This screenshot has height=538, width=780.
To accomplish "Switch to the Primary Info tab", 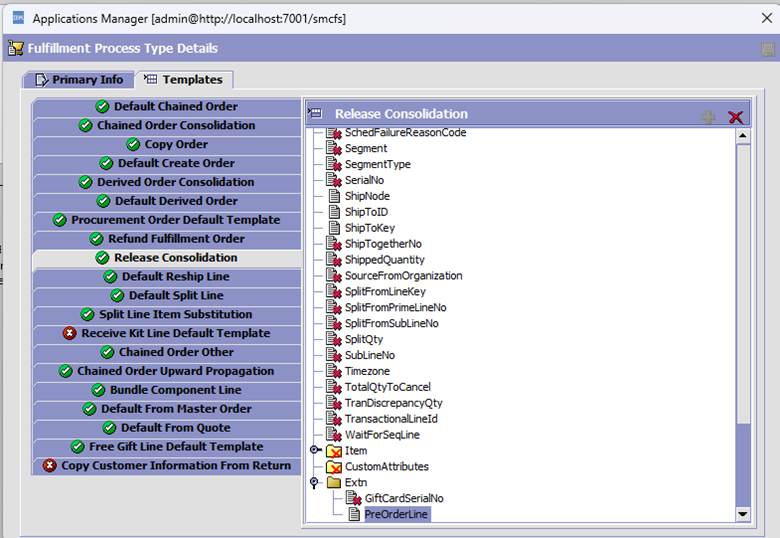I will [x=78, y=80].
